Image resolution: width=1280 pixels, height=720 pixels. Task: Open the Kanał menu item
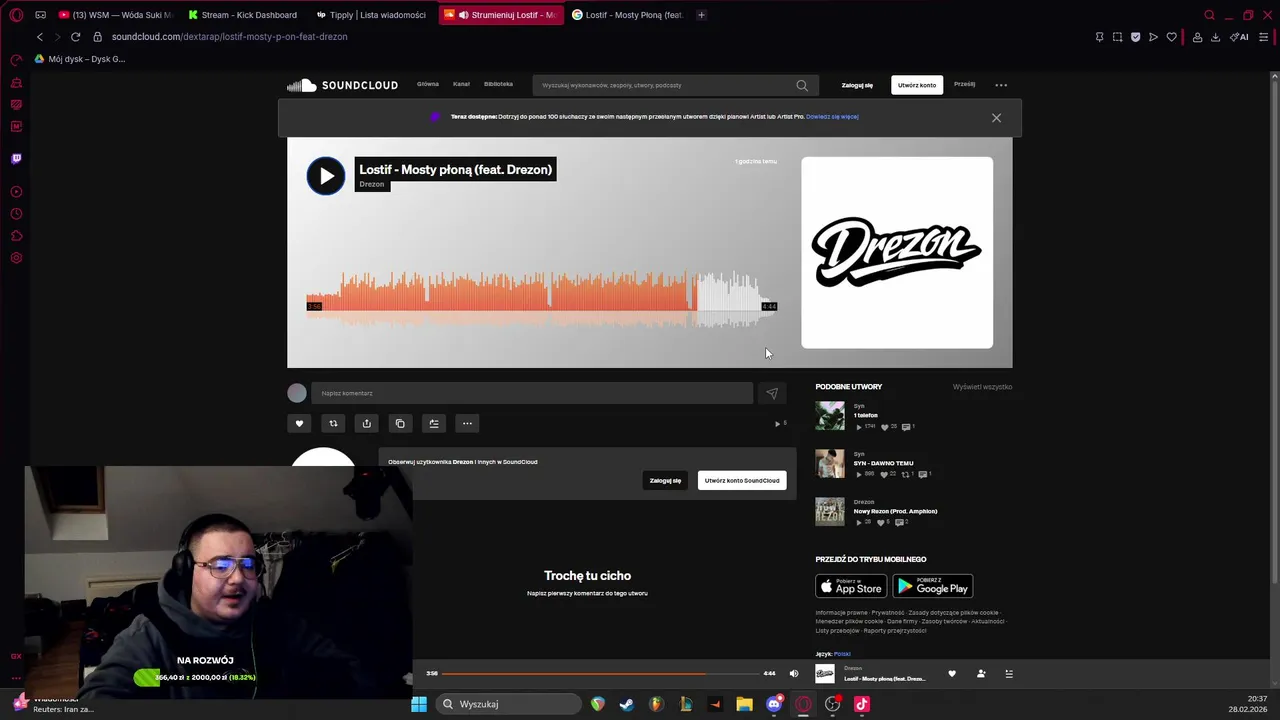coord(461,85)
